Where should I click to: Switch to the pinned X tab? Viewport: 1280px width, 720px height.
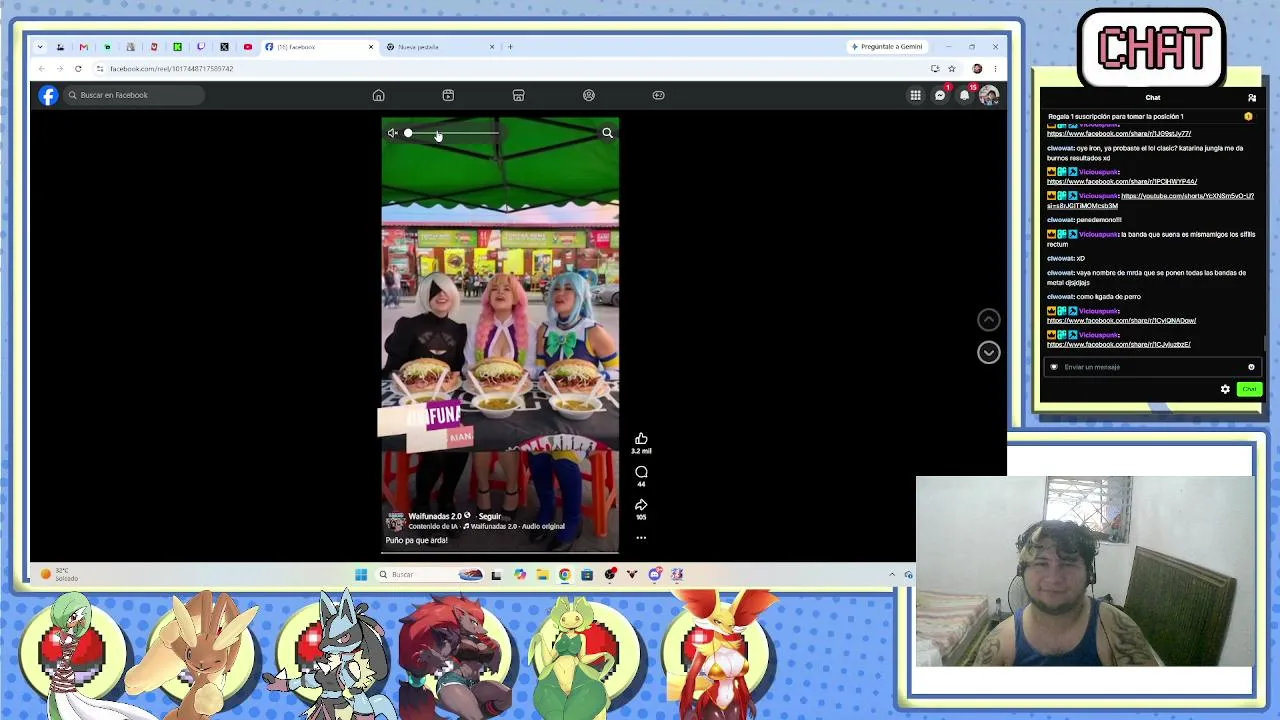[x=224, y=47]
